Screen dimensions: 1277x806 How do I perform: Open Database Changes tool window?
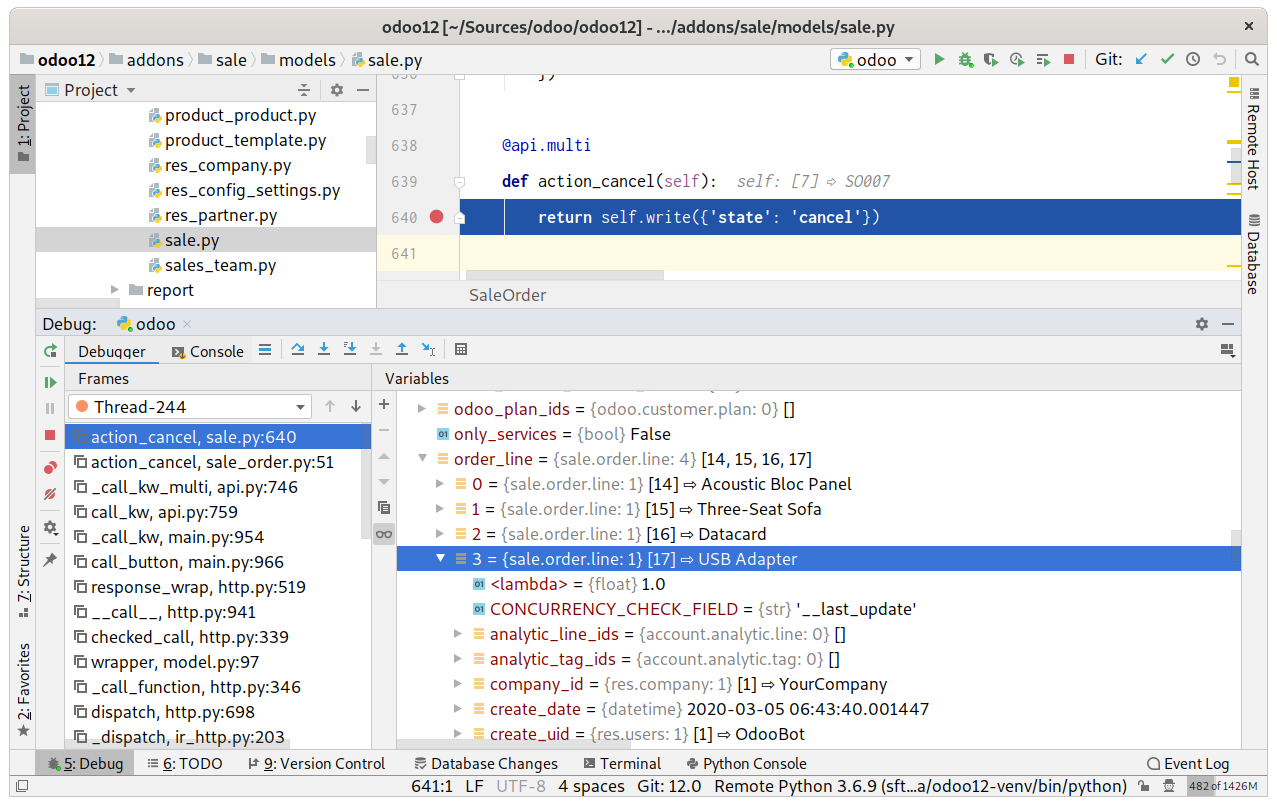pos(485,763)
